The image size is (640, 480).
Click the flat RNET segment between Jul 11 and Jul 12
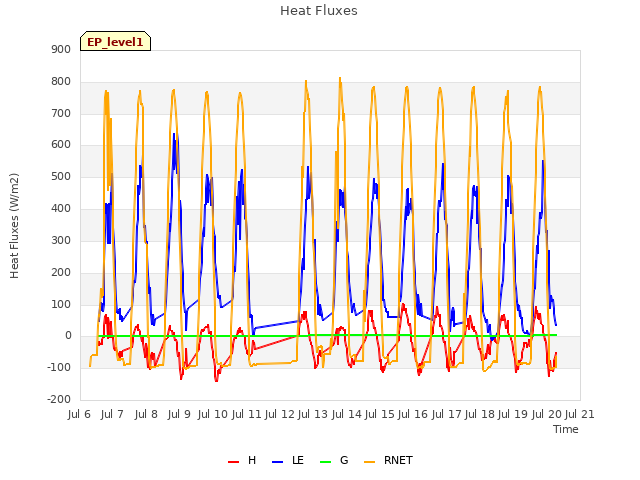pyautogui.click(x=273, y=363)
